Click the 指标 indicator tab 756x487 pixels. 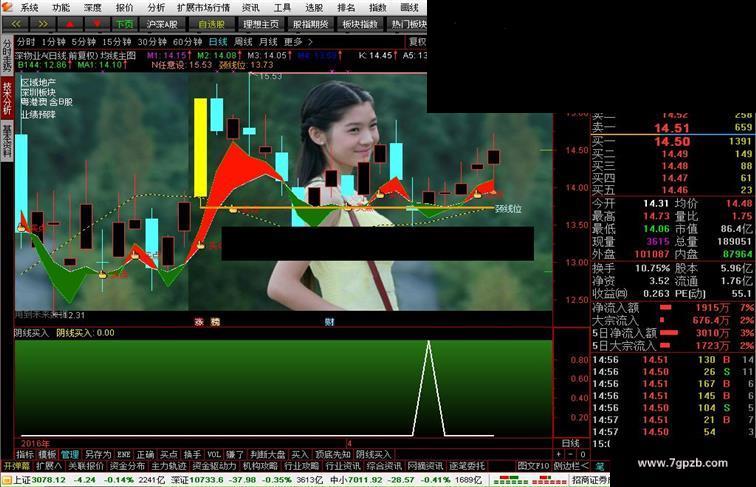click(25, 454)
